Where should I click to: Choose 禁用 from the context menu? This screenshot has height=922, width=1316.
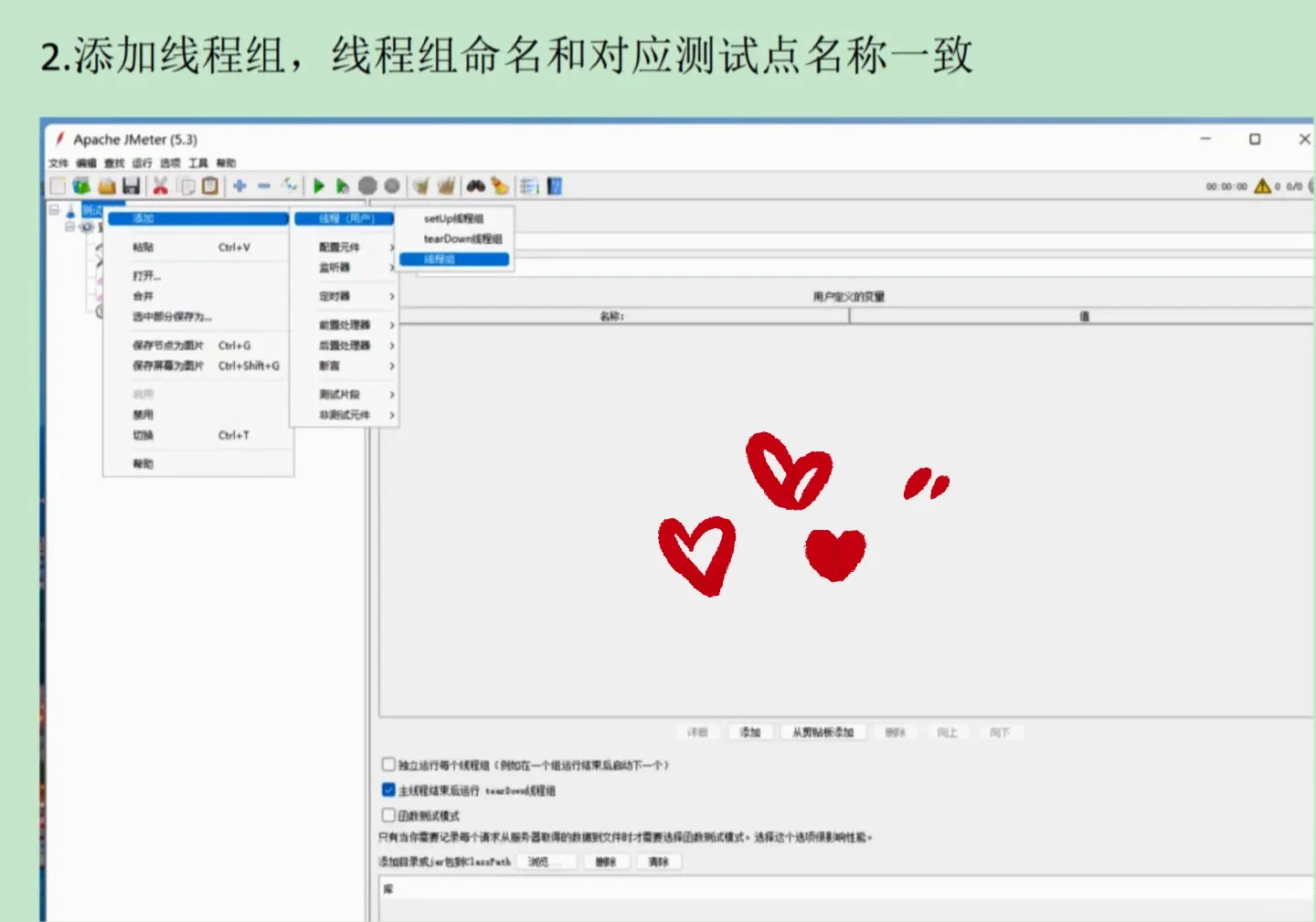coord(198,415)
